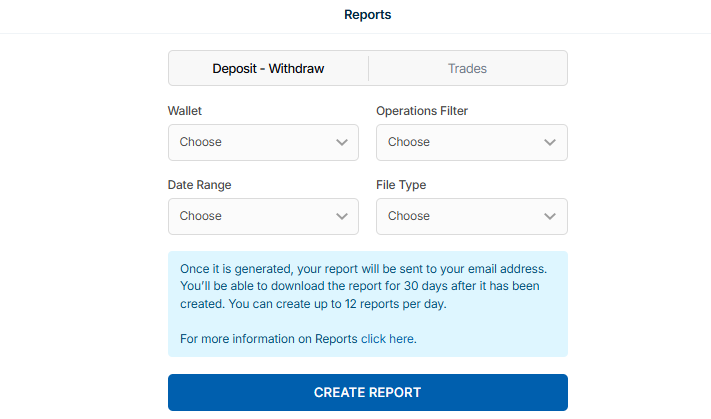Viewport: 711px width, 419px height.
Task: Click the File Type chevron arrow
Action: click(x=550, y=216)
